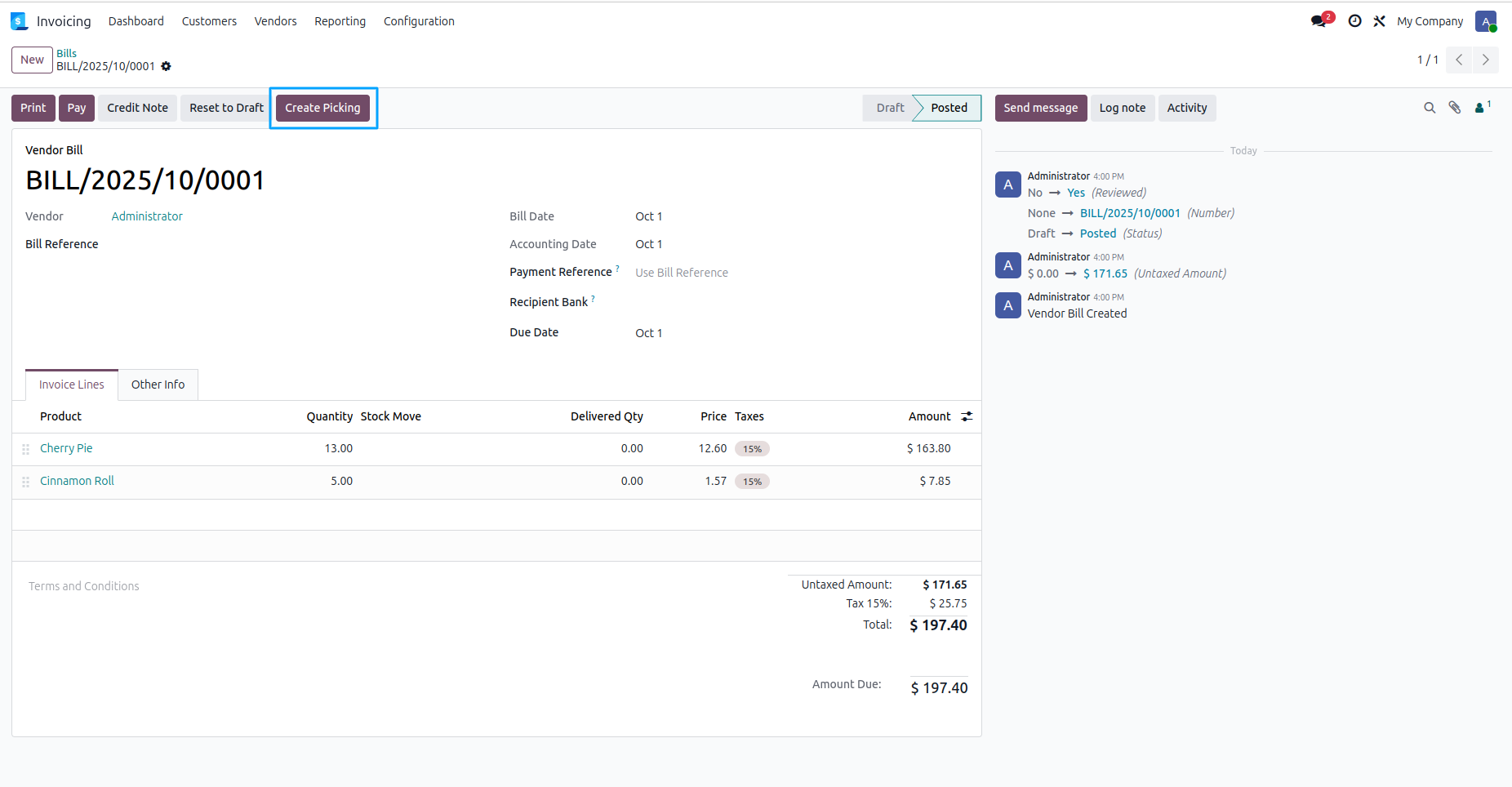
Task: Open the Reporting menu
Action: tap(340, 21)
